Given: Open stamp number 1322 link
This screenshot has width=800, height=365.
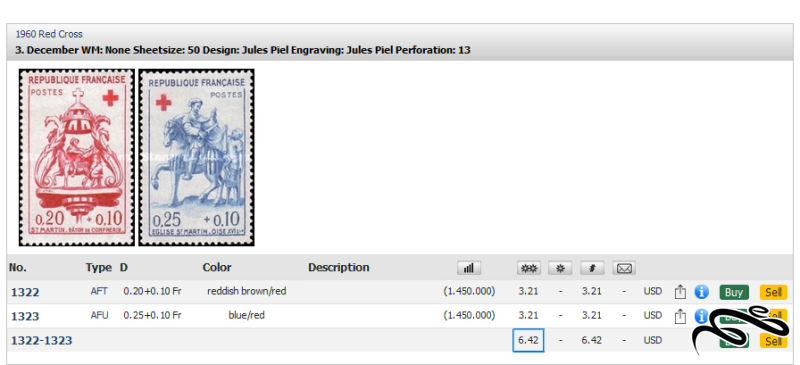Looking at the screenshot, I should (25, 292).
